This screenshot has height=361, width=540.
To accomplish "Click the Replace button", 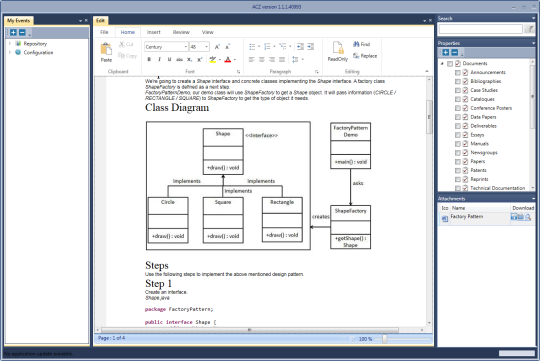I will click(x=365, y=56).
